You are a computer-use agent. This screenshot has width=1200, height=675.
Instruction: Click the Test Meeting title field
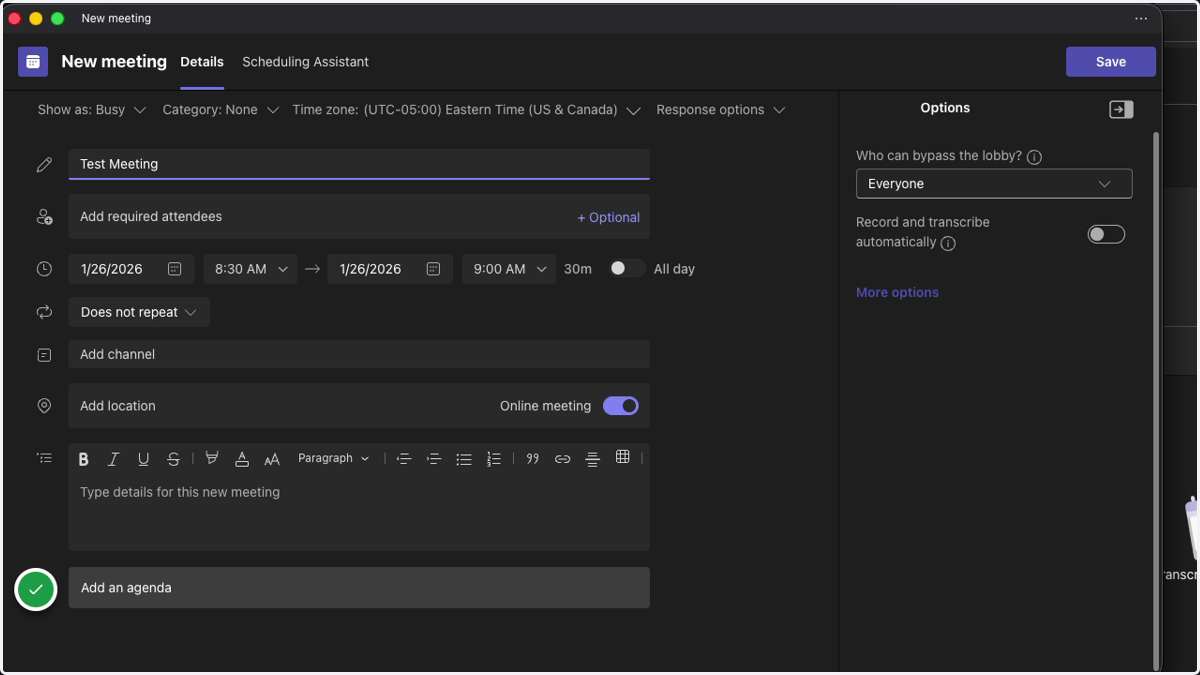tap(359, 164)
